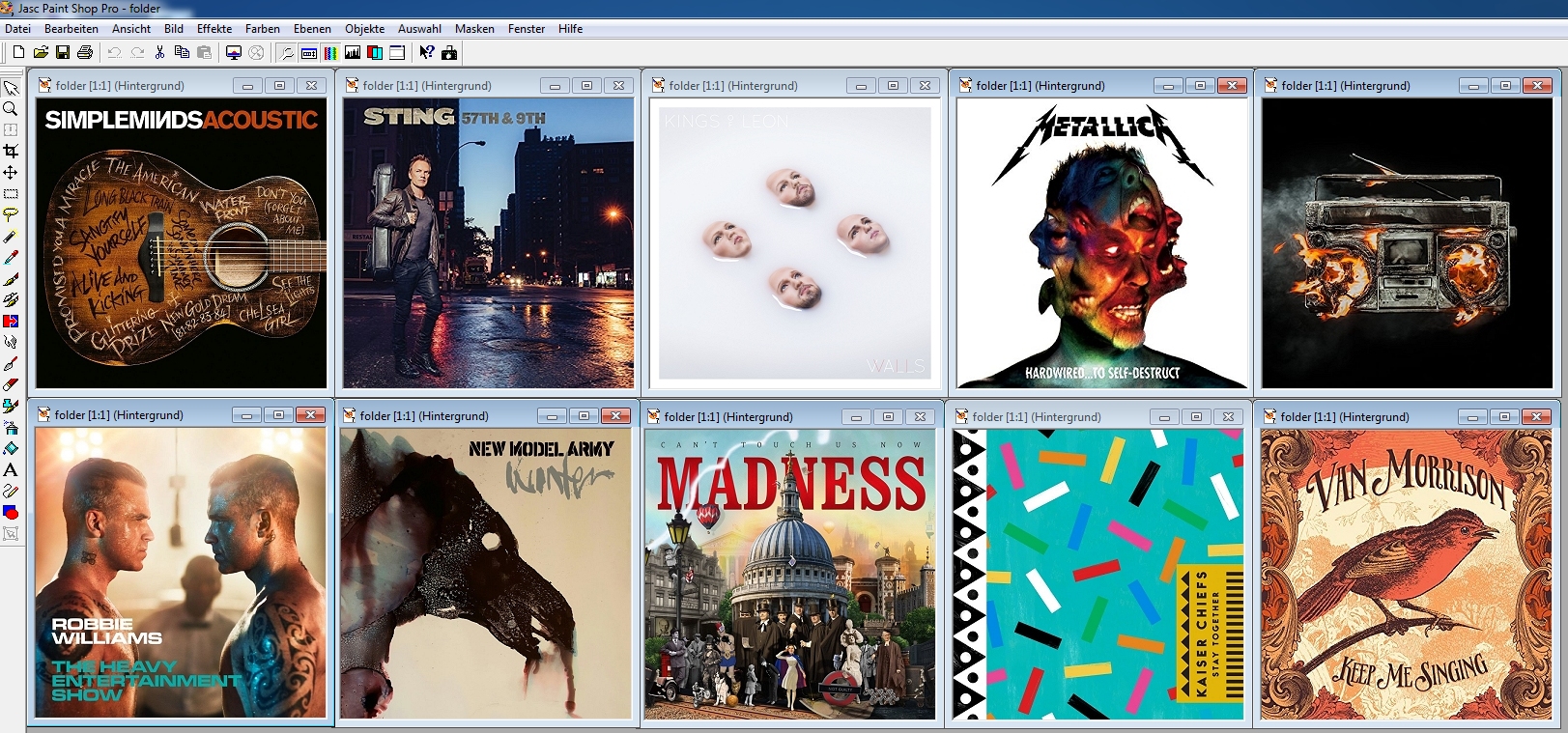
Task: Select the Arrow tool
Action: 11,88
